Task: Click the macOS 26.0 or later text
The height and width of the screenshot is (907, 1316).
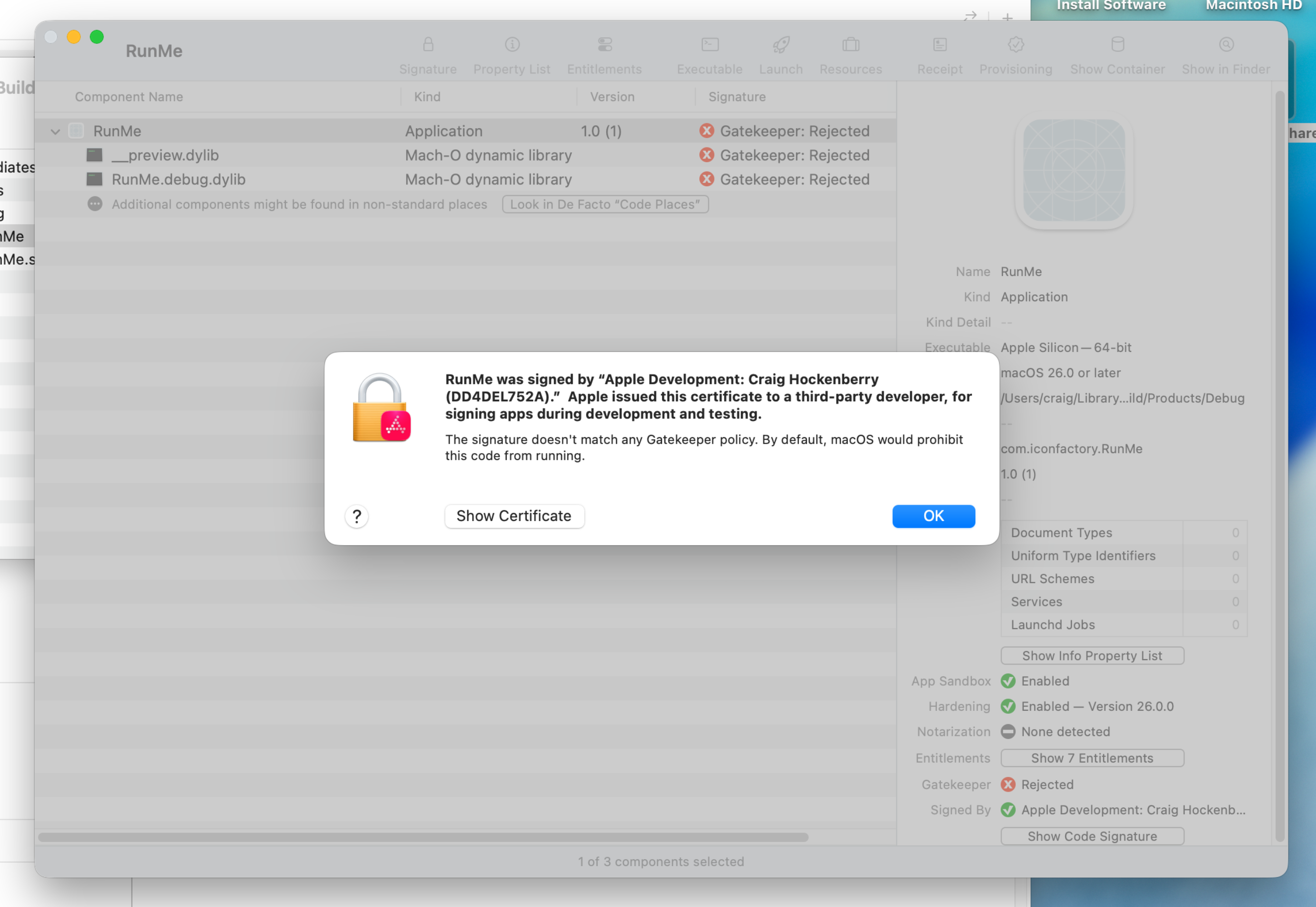Action: (1060, 373)
